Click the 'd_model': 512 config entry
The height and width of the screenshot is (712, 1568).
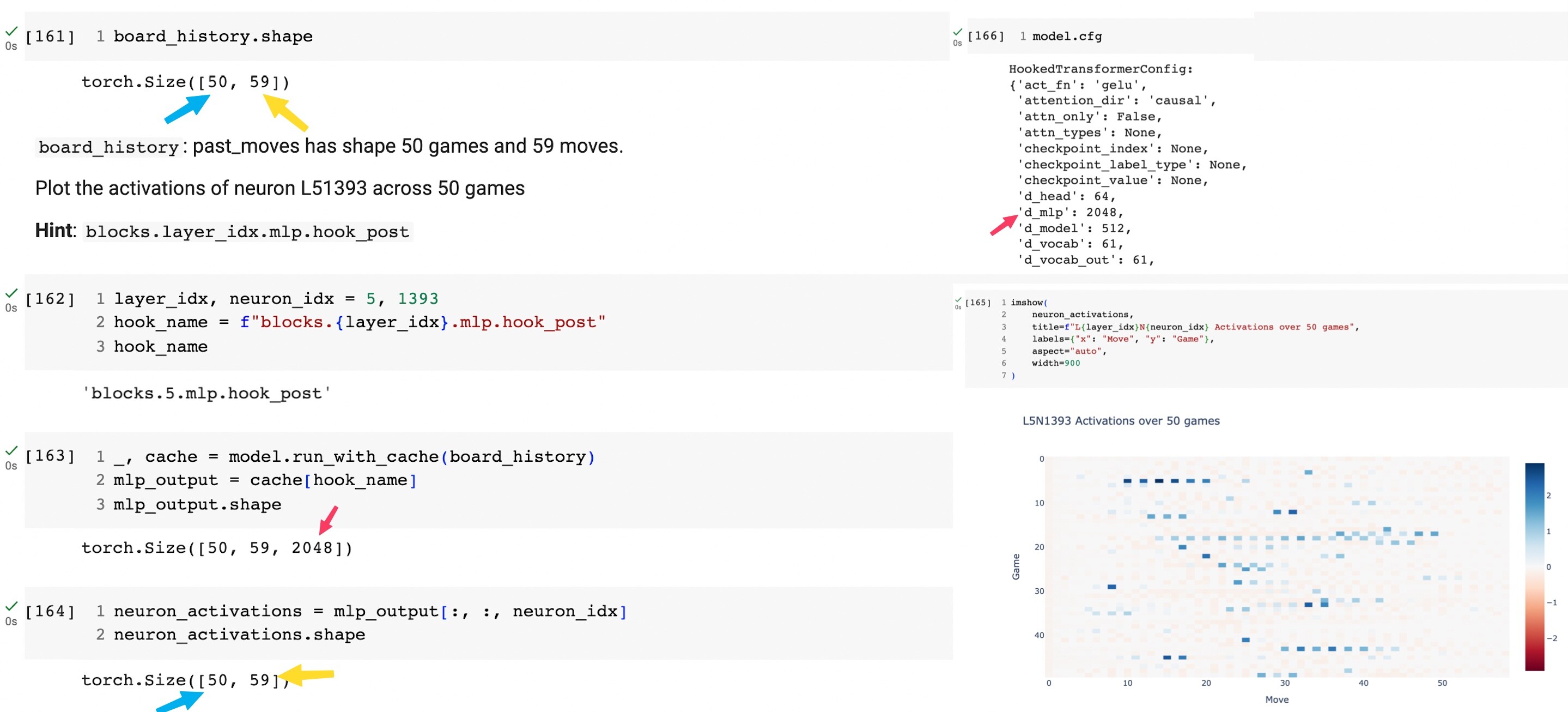click(x=1074, y=228)
